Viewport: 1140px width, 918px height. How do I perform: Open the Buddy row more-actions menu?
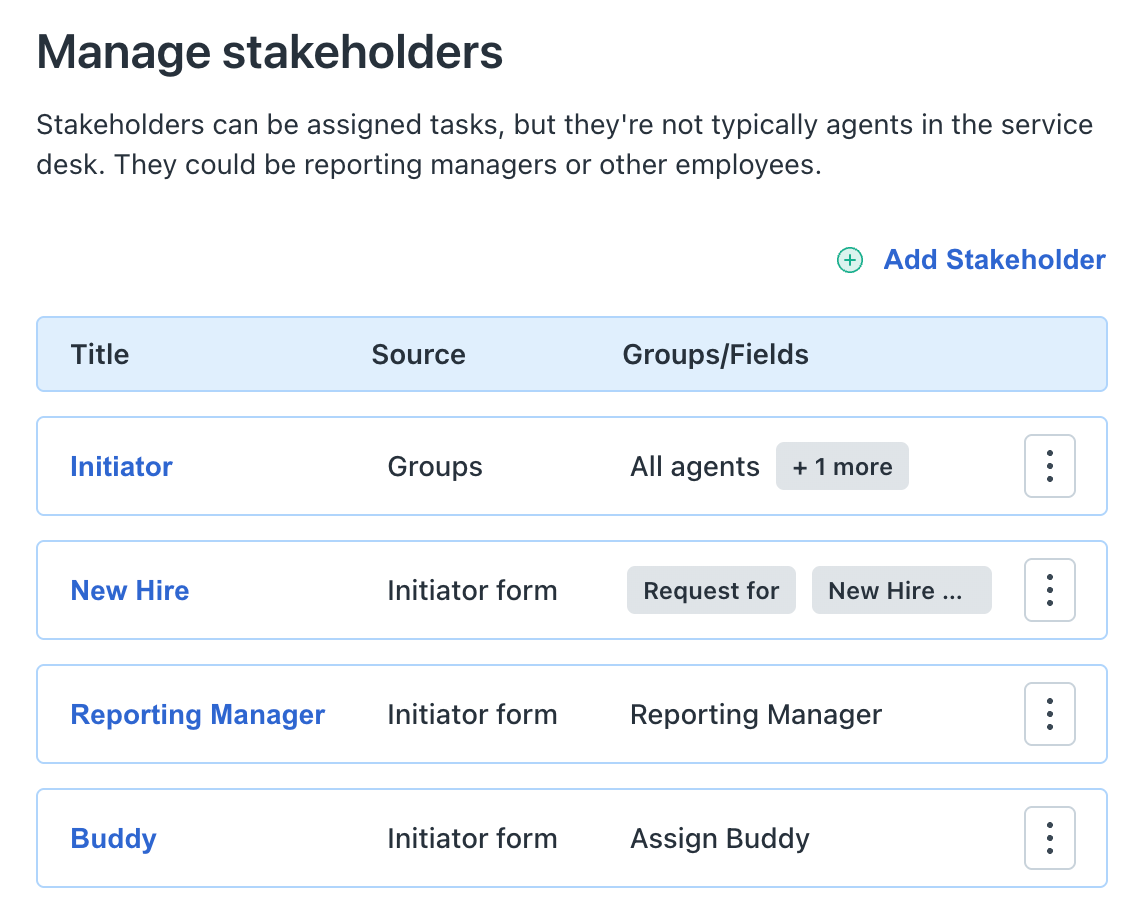coord(1049,838)
